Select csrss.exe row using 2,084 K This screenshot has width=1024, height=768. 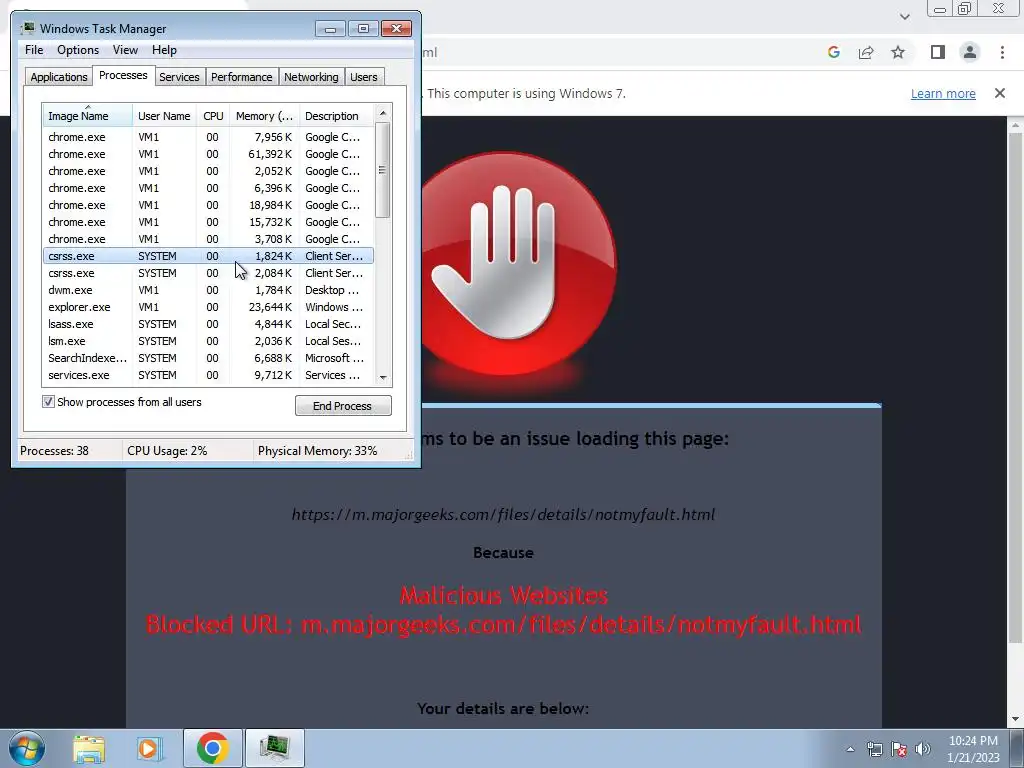tap(208, 273)
